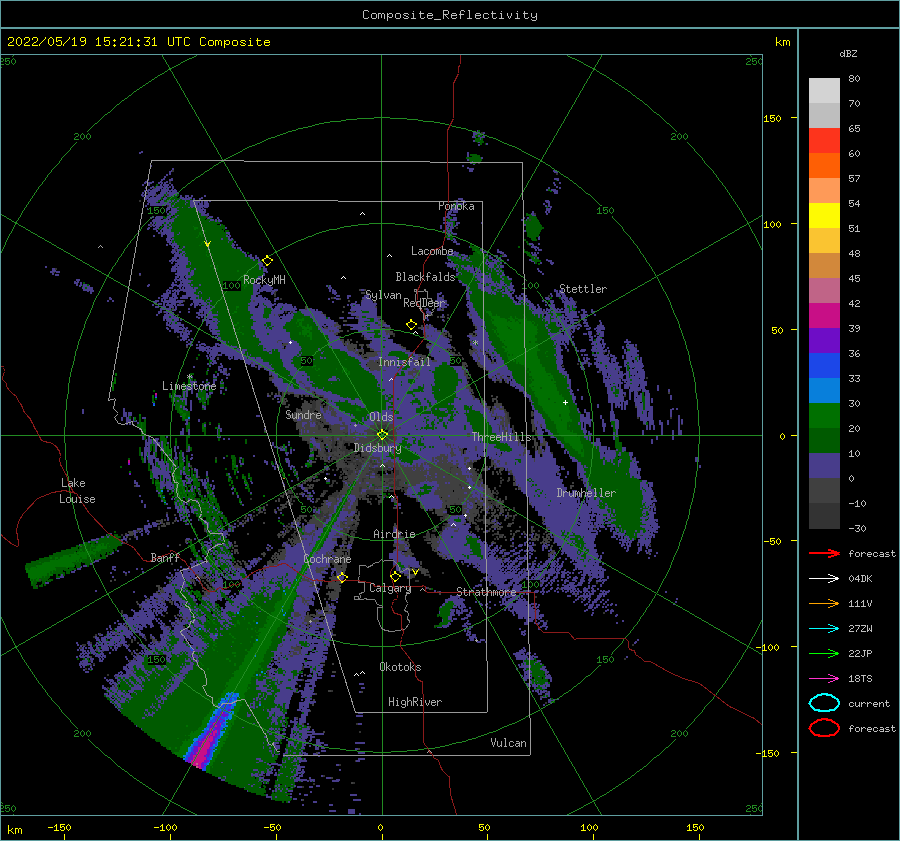
Task: Click the green 22JP arrow in legend
Action: click(824, 653)
